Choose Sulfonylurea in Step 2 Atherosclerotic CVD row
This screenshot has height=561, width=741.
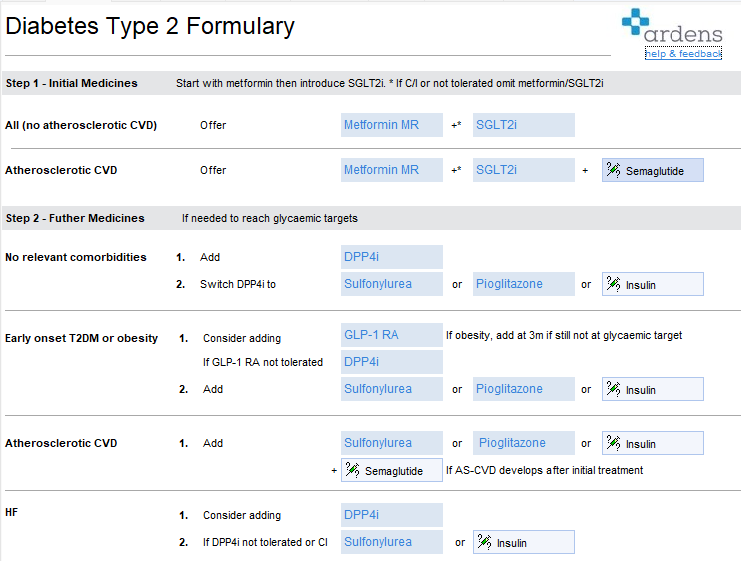[391, 443]
